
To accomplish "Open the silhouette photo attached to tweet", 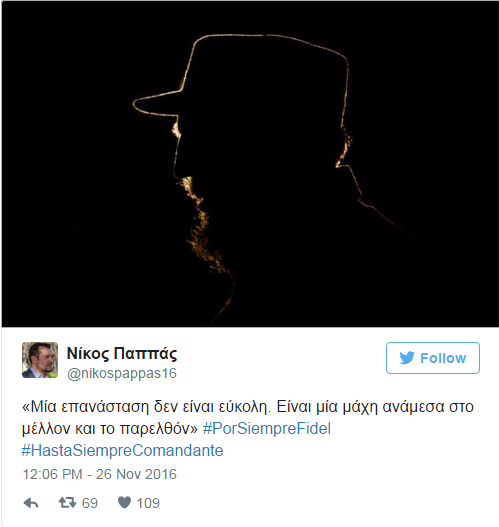I will (250, 164).
